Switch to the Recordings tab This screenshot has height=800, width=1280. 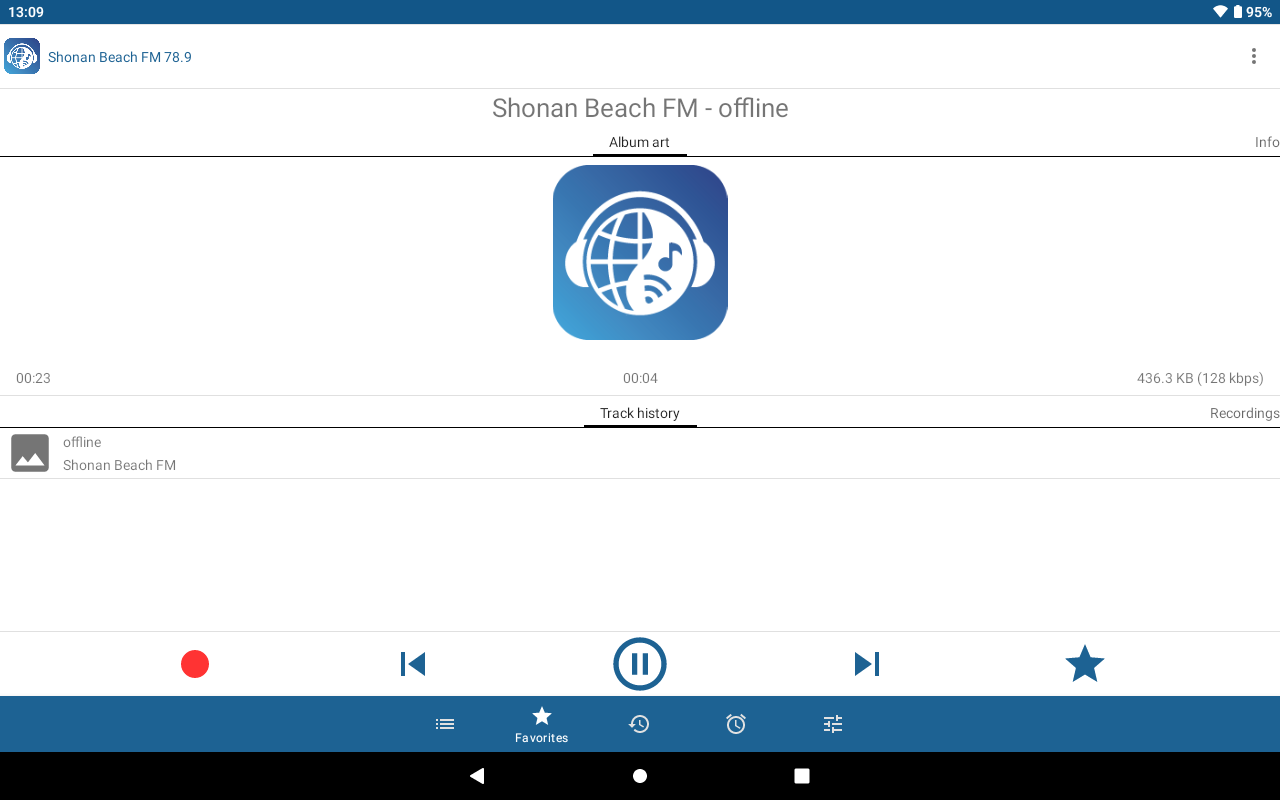pos(1244,413)
